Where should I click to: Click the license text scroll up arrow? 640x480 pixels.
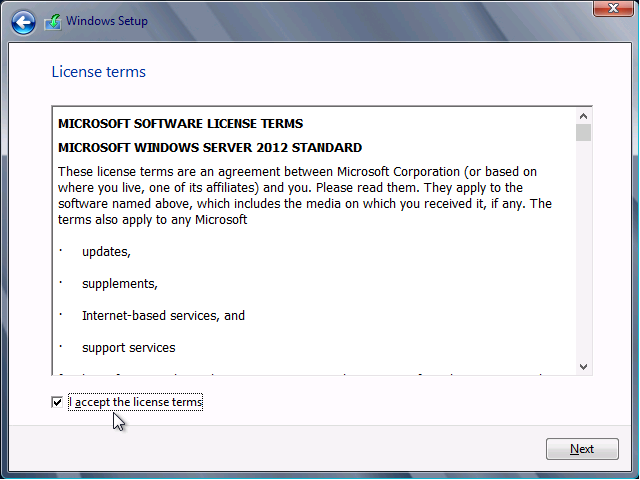click(x=583, y=113)
